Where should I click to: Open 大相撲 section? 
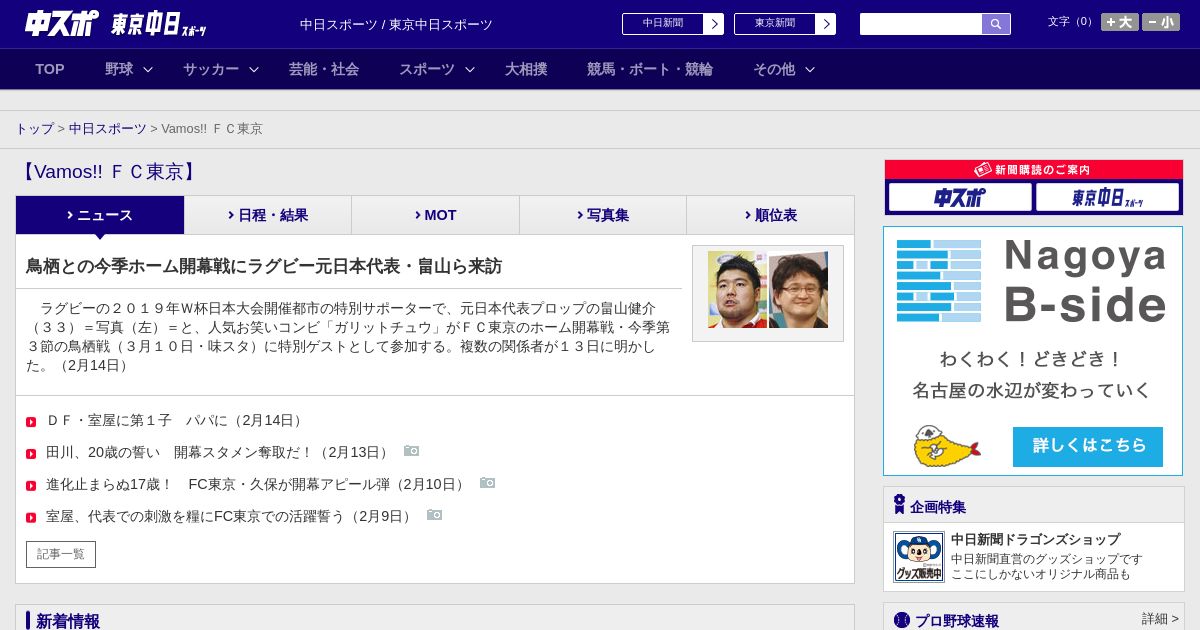pyautogui.click(x=526, y=69)
